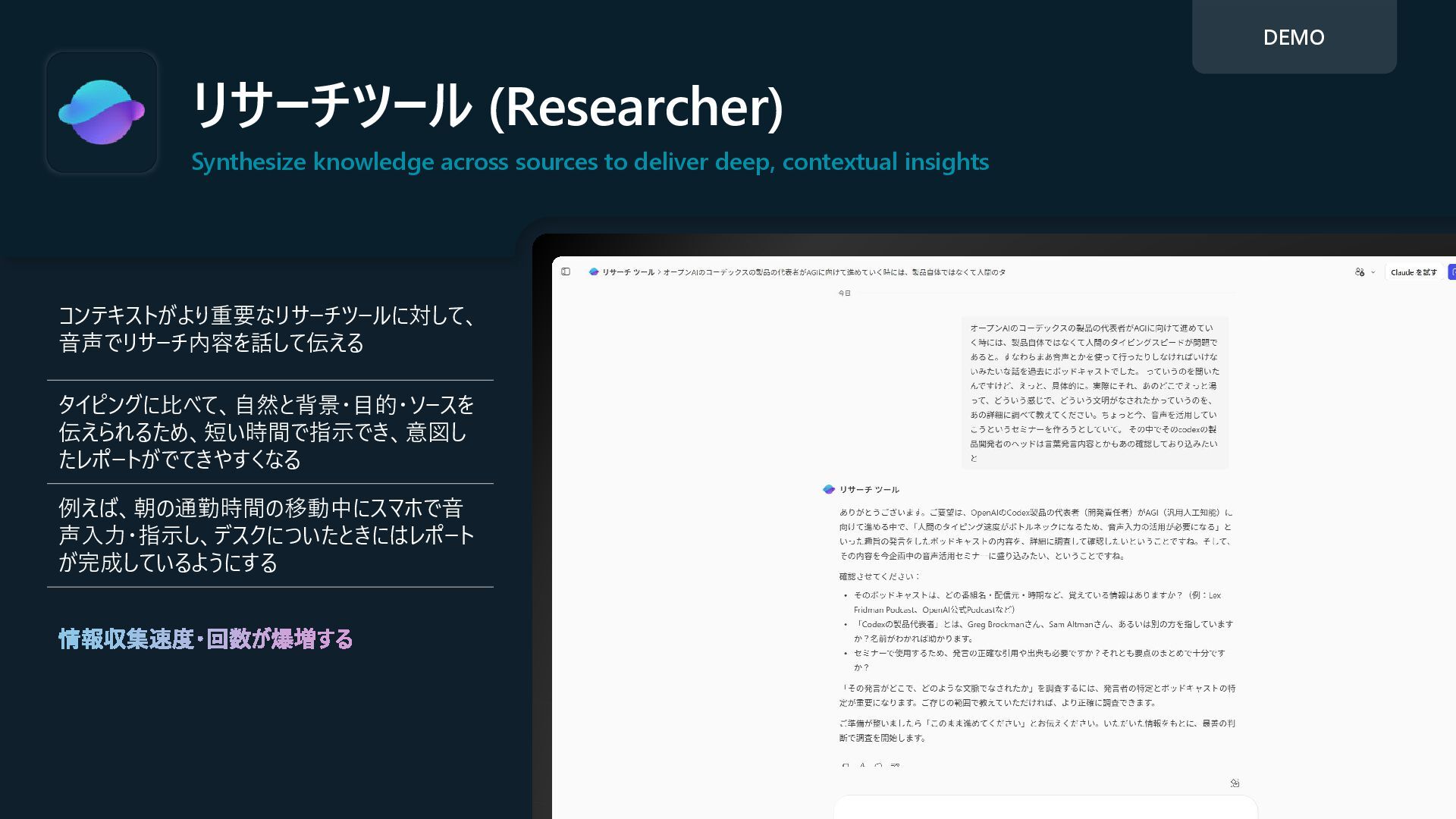Toggle the sidebar panel icon in the header
The width and height of the screenshot is (1456, 819).
(566, 271)
